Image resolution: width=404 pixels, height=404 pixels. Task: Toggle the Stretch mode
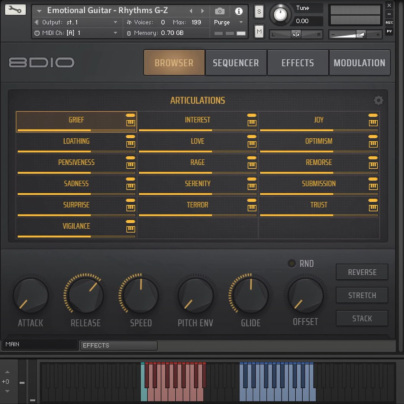(362, 295)
